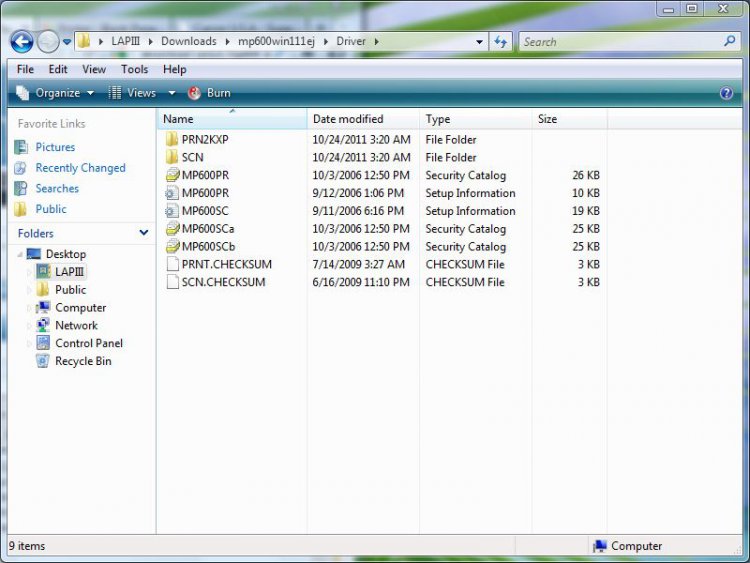This screenshot has height=563, width=750.
Task: Click the Search input field
Action: tap(622, 42)
